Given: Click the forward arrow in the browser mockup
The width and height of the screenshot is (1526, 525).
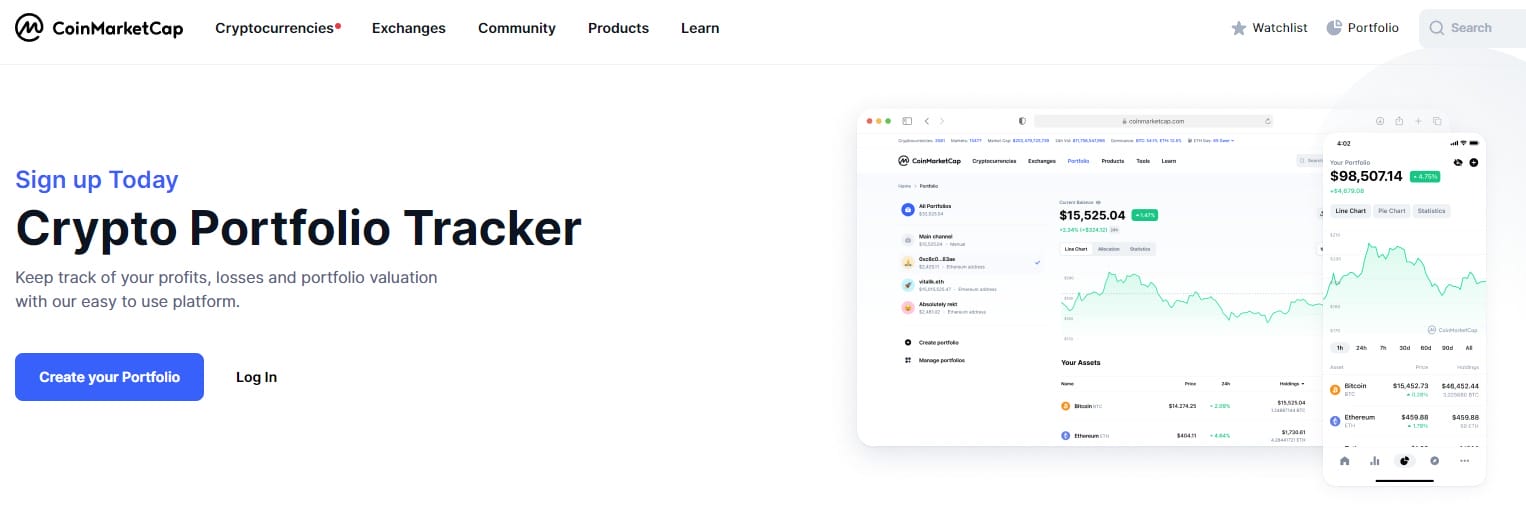Looking at the screenshot, I should [942, 121].
